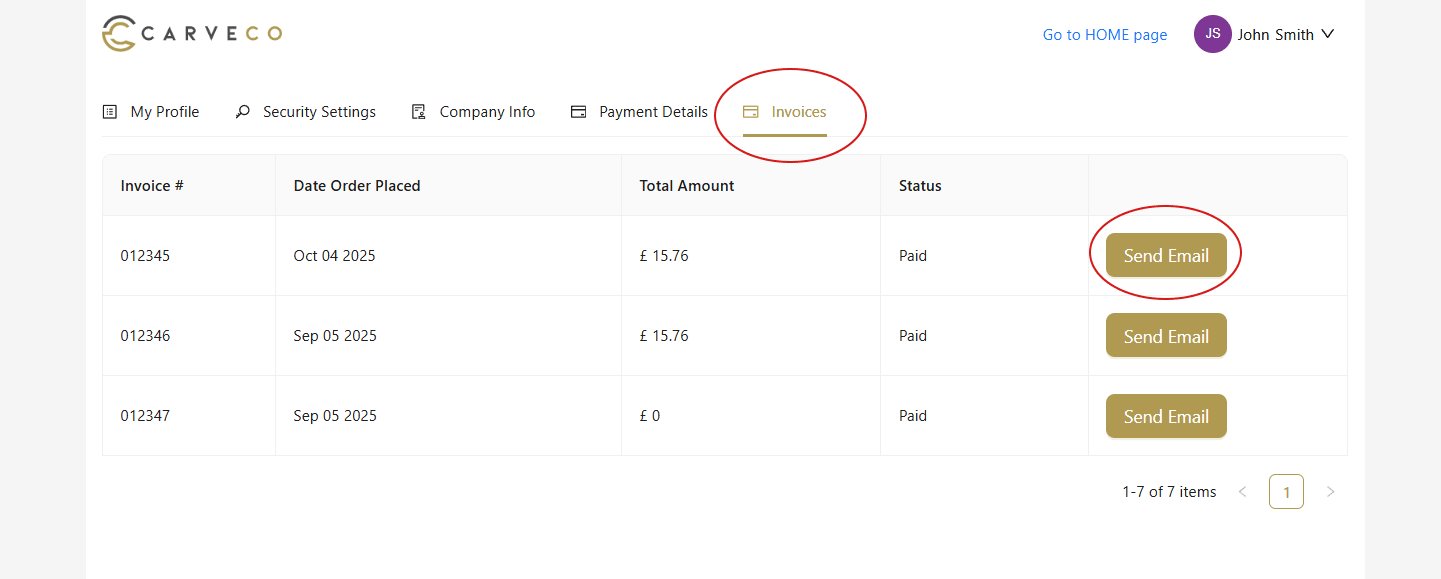Click the Carveco logo
Viewport: 1441px width, 579px height.
point(192,33)
